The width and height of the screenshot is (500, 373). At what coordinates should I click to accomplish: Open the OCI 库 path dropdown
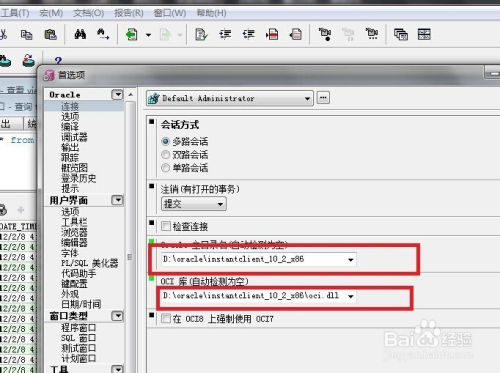pyautogui.click(x=350, y=296)
